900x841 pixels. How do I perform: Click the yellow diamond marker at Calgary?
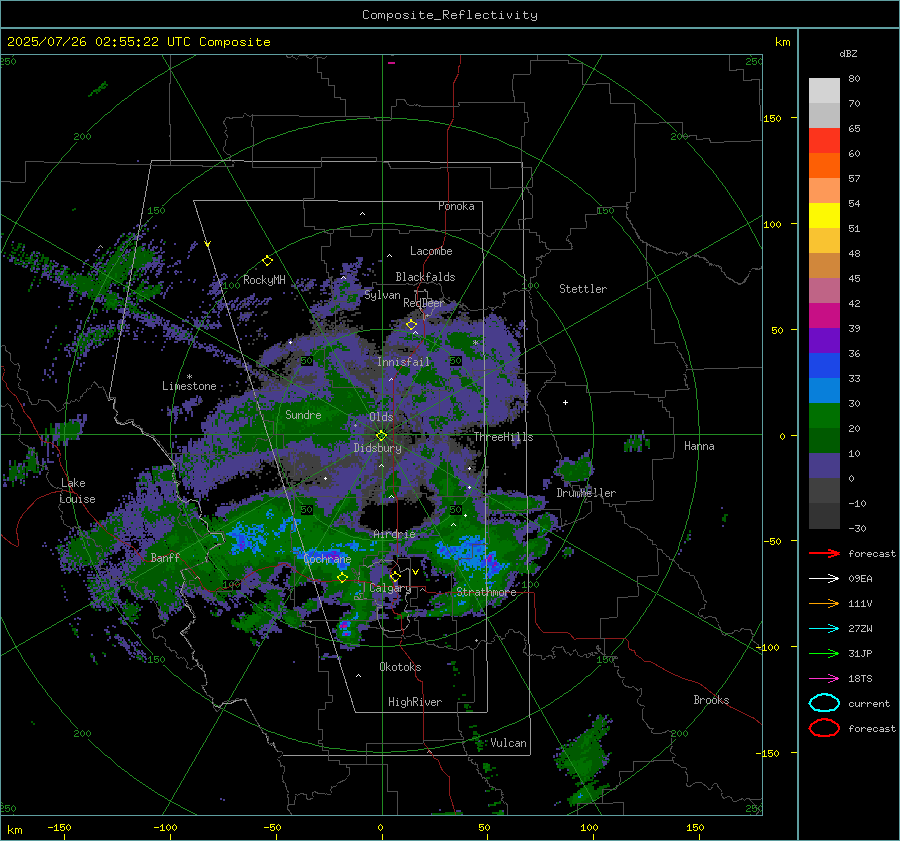click(395, 576)
